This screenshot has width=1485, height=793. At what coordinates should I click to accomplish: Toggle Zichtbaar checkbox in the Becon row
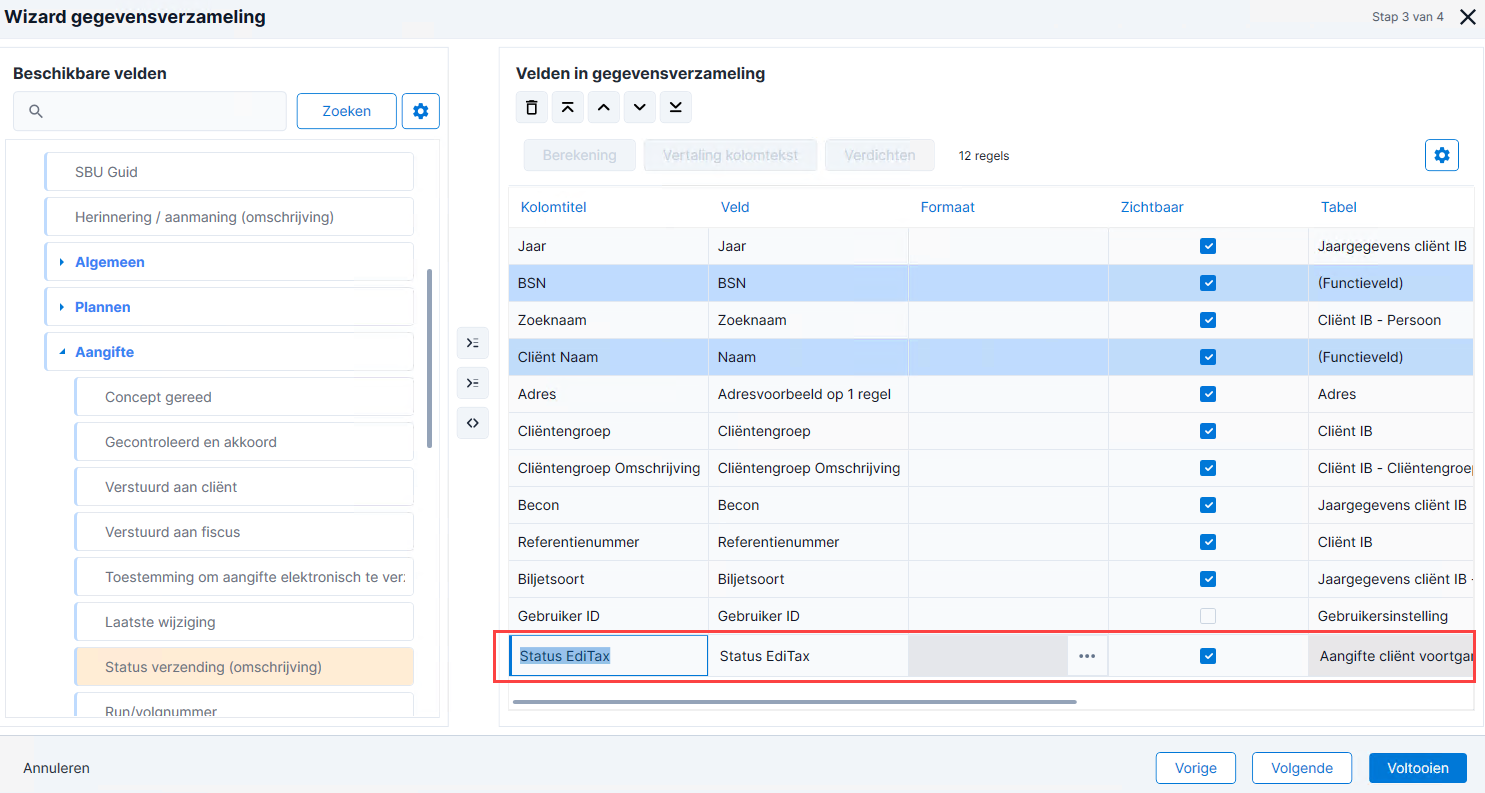click(x=1208, y=505)
